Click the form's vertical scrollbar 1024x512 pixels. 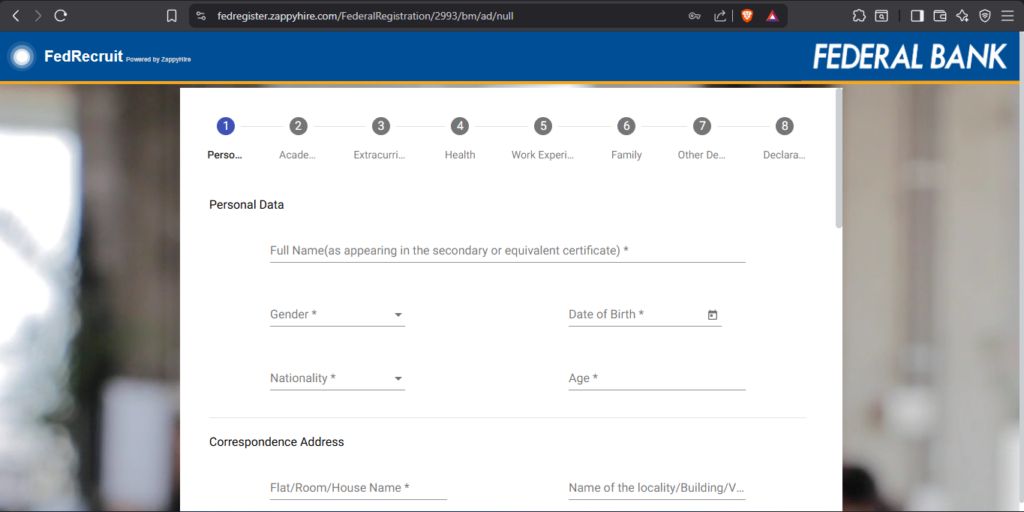[x=839, y=160]
